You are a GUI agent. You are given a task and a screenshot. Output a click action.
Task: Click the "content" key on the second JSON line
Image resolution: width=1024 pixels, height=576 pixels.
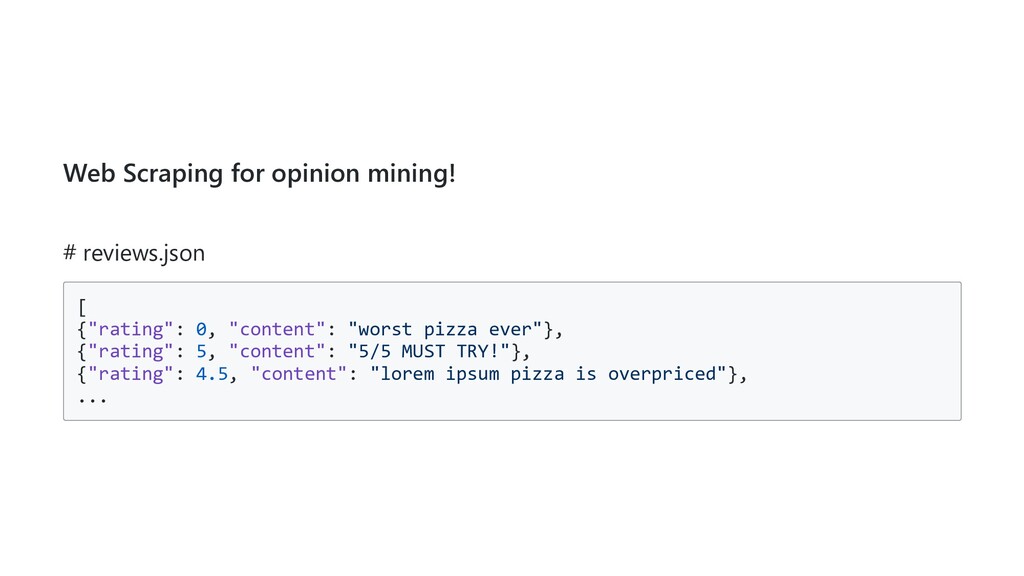click(x=277, y=351)
